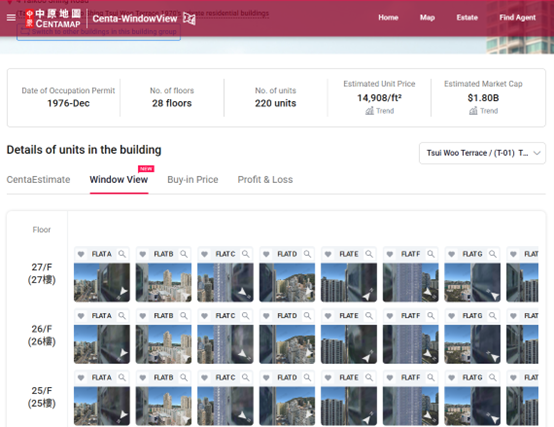
Task: Open Flat D window view thumbnail on 26/F
Action: click(287, 344)
